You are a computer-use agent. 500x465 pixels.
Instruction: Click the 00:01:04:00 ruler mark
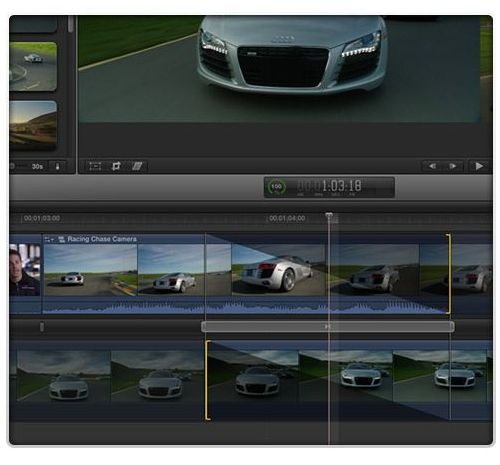coord(287,218)
